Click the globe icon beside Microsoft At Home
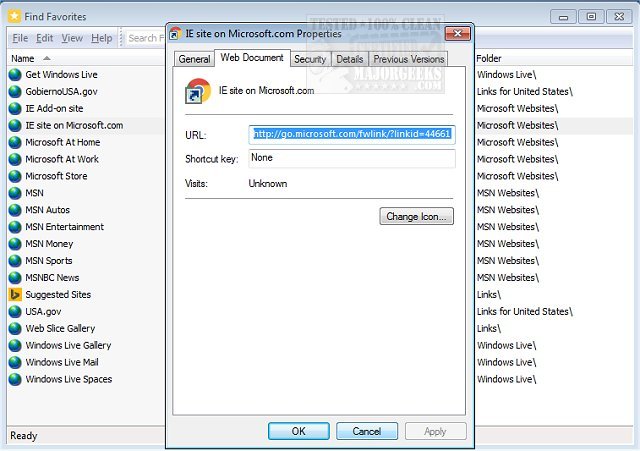This screenshot has width=640, height=451. coord(15,142)
